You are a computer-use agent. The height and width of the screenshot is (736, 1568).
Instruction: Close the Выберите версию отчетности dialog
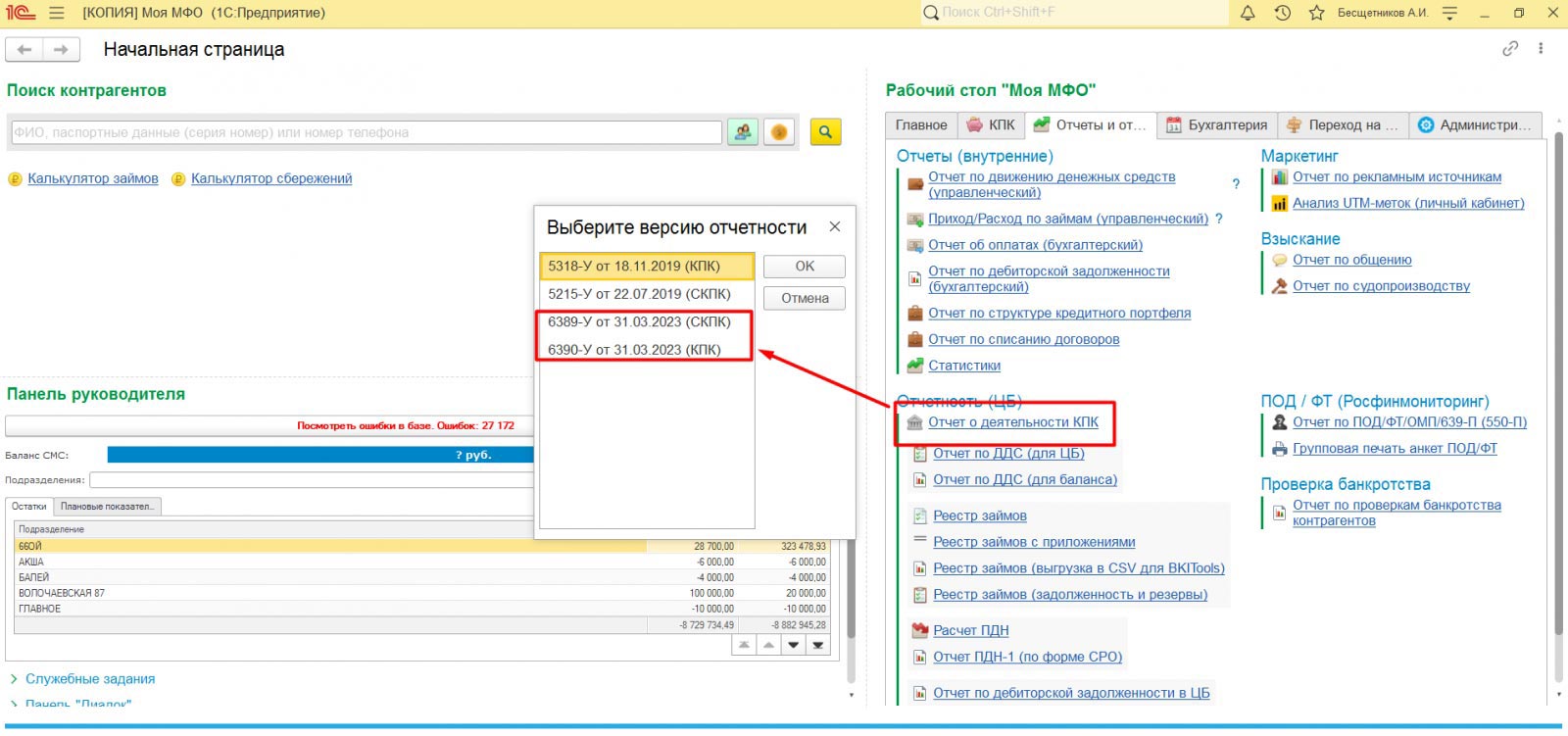point(835,226)
